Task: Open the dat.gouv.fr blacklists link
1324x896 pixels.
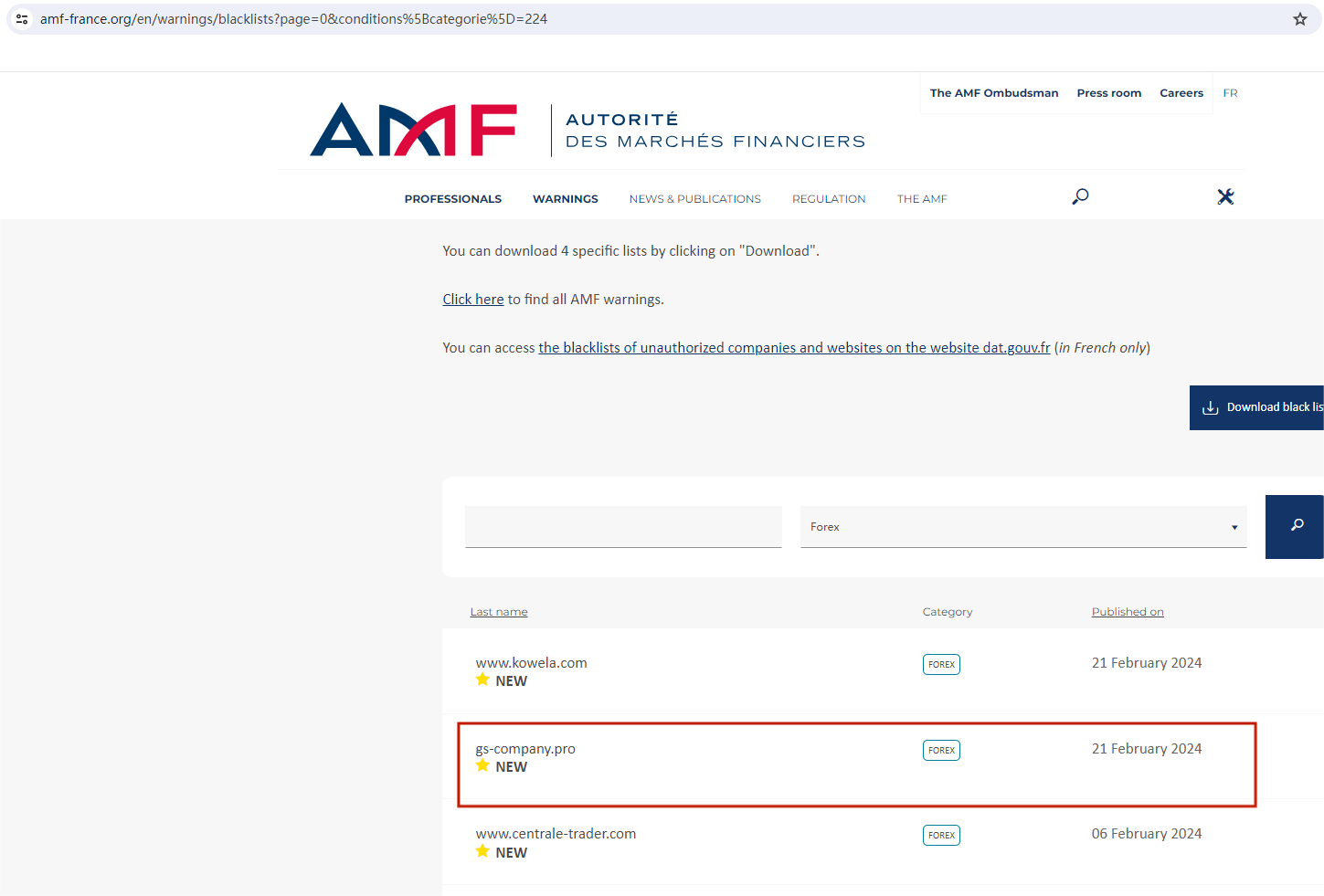Action: (x=794, y=348)
